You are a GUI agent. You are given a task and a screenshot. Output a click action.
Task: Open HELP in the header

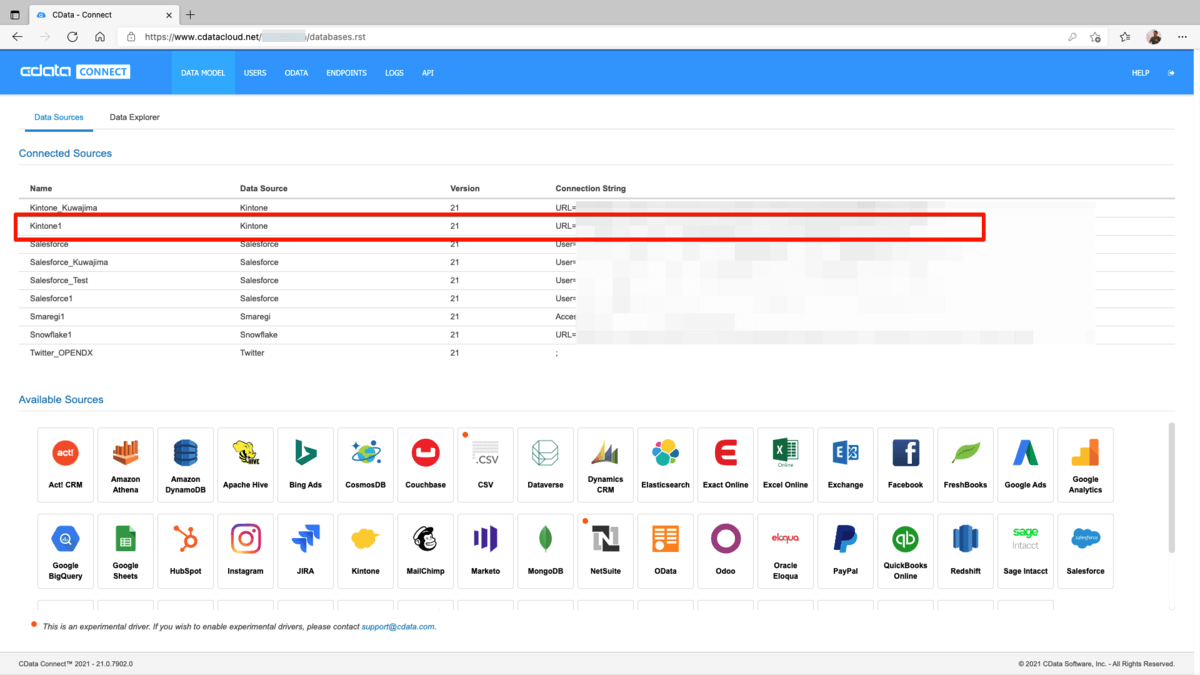coord(1140,73)
